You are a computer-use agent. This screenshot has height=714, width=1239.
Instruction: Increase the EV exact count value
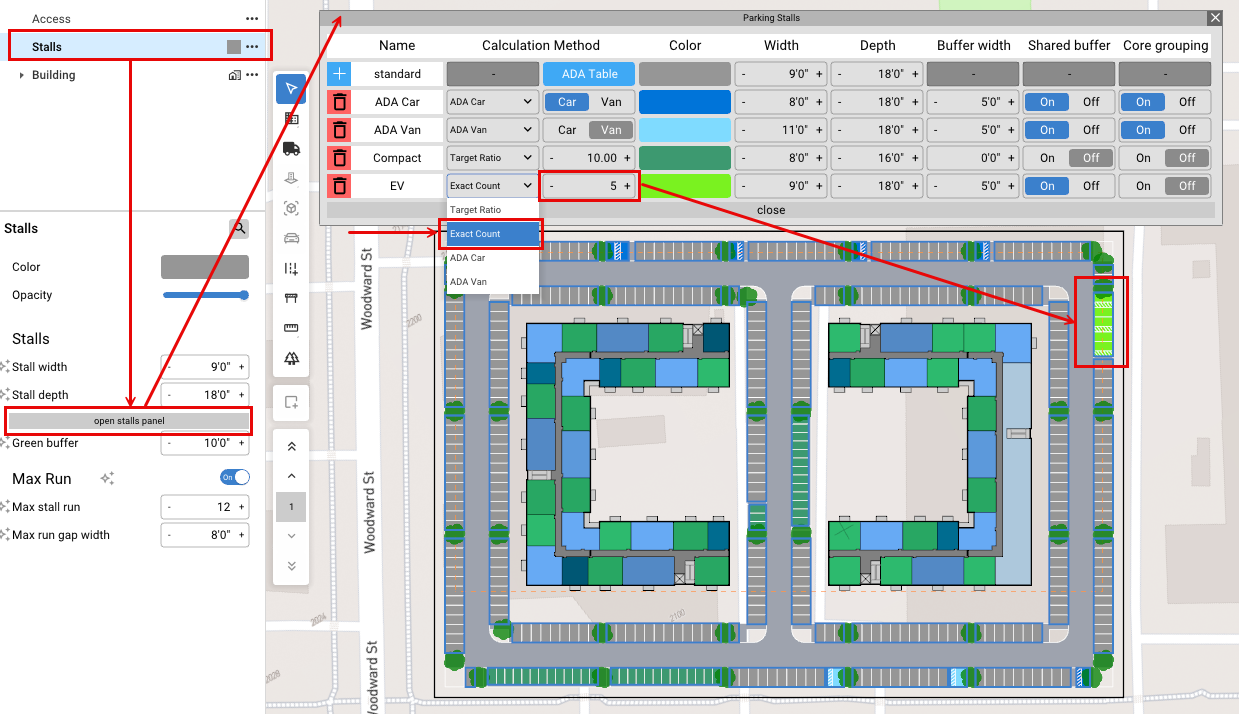pos(627,186)
